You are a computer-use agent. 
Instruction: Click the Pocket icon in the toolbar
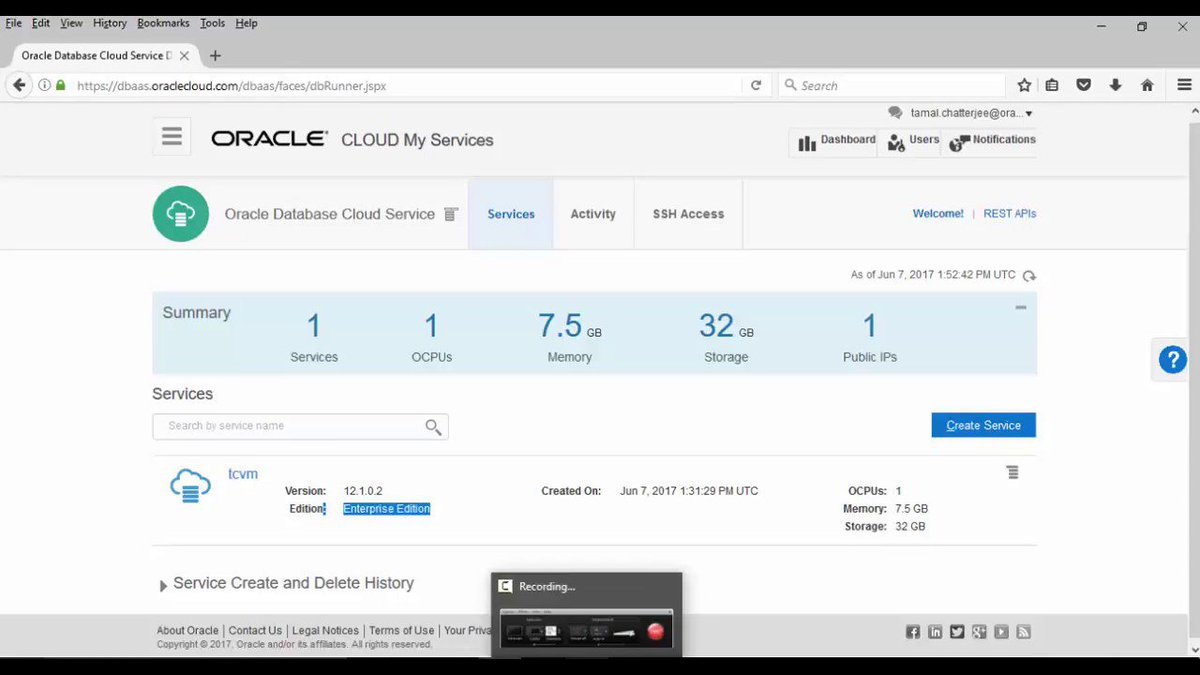click(x=1083, y=86)
